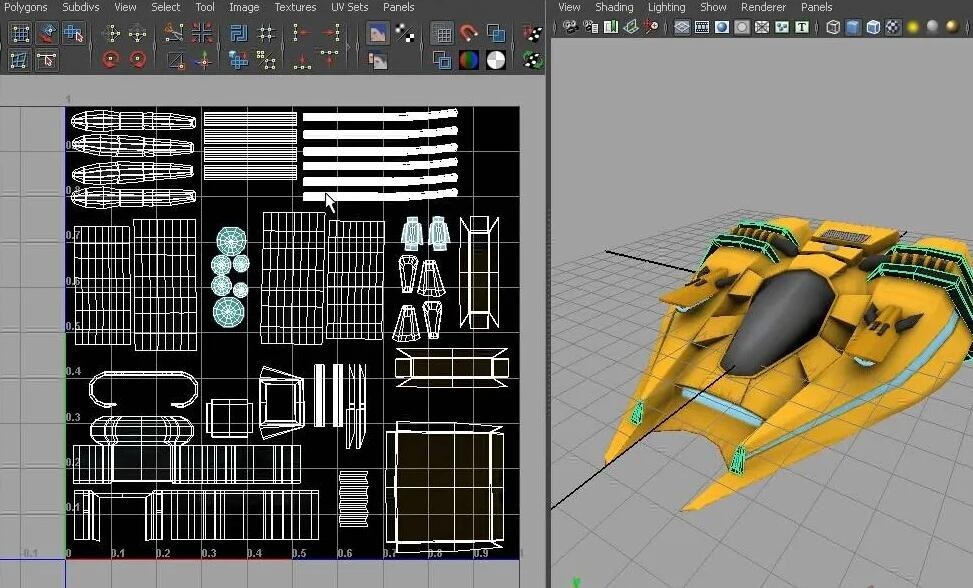The height and width of the screenshot is (588, 973).
Task: Toggle texture borders checker icon
Action: (x=532, y=33)
